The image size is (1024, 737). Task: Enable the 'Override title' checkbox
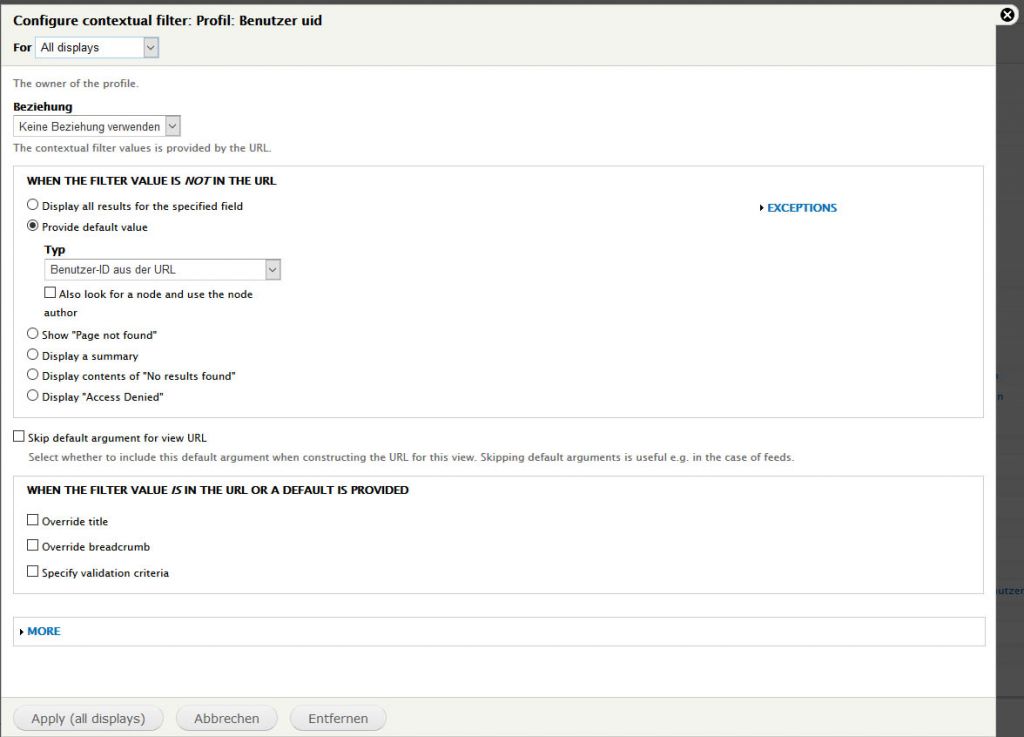pyautogui.click(x=33, y=520)
